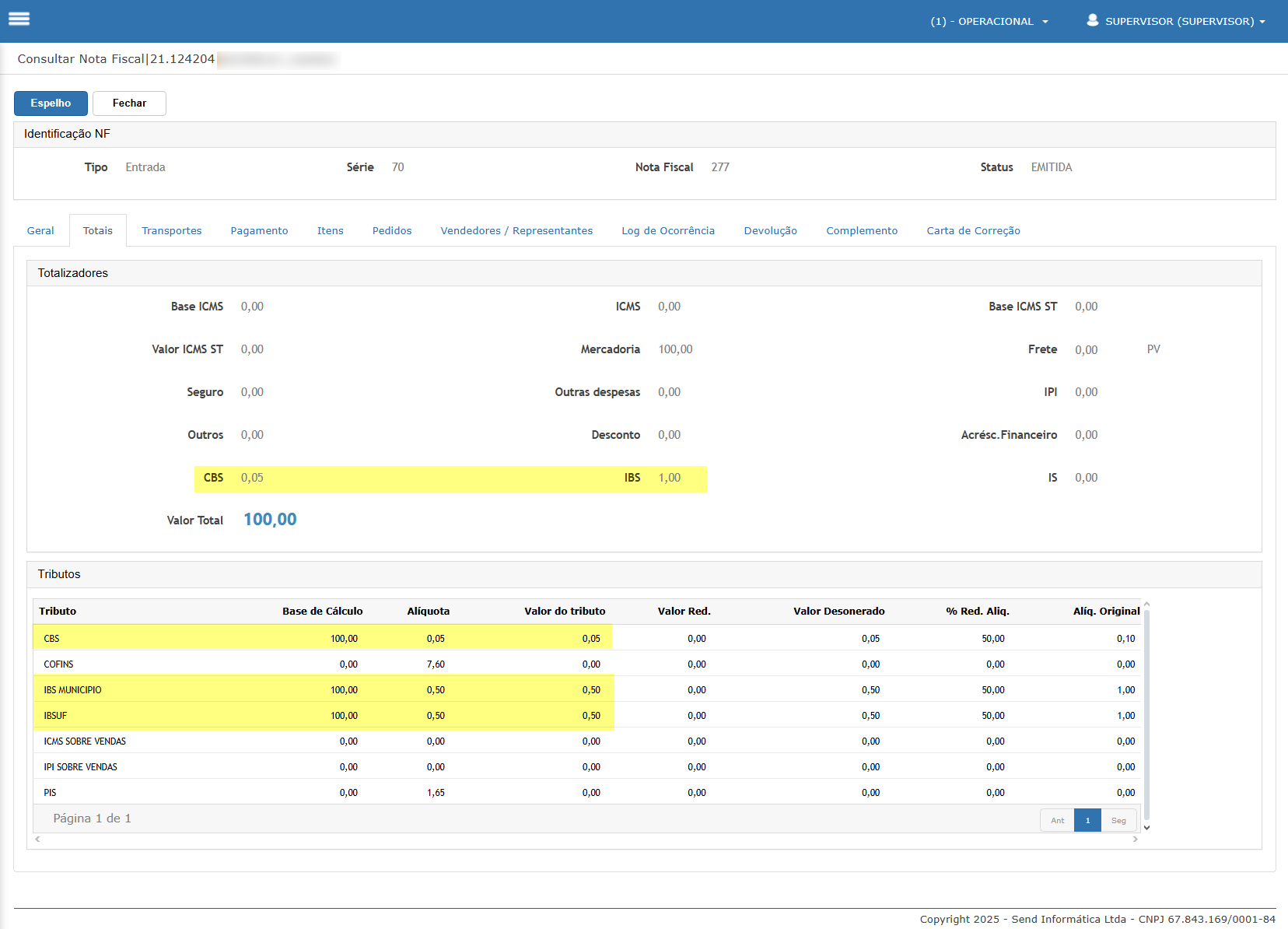Click the Ant previous page button
Screen dimensions: 1288x929
point(1057,820)
